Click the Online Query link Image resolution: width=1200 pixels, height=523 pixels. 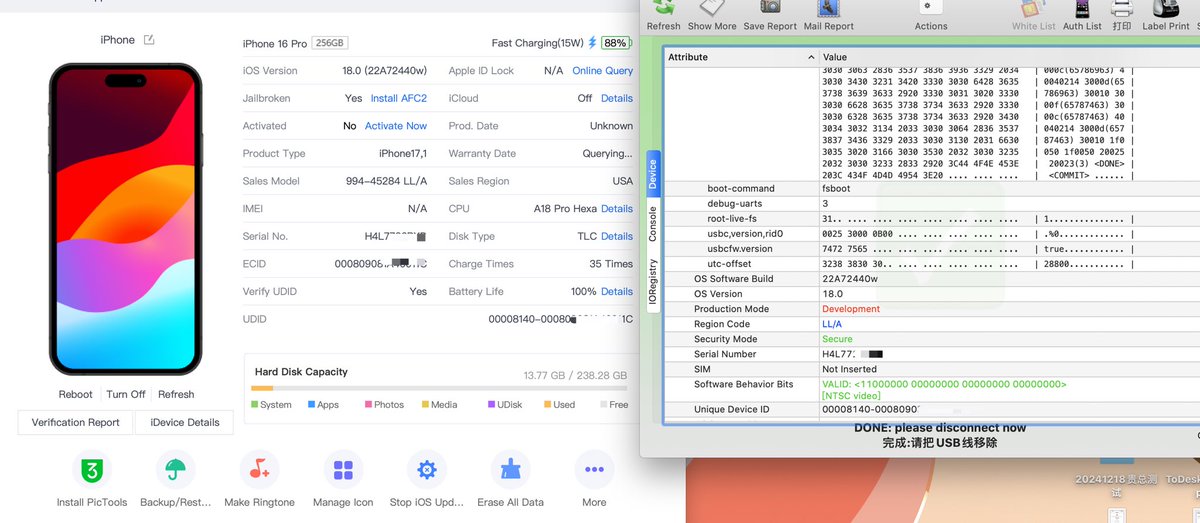pyautogui.click(x=602, y=71)
